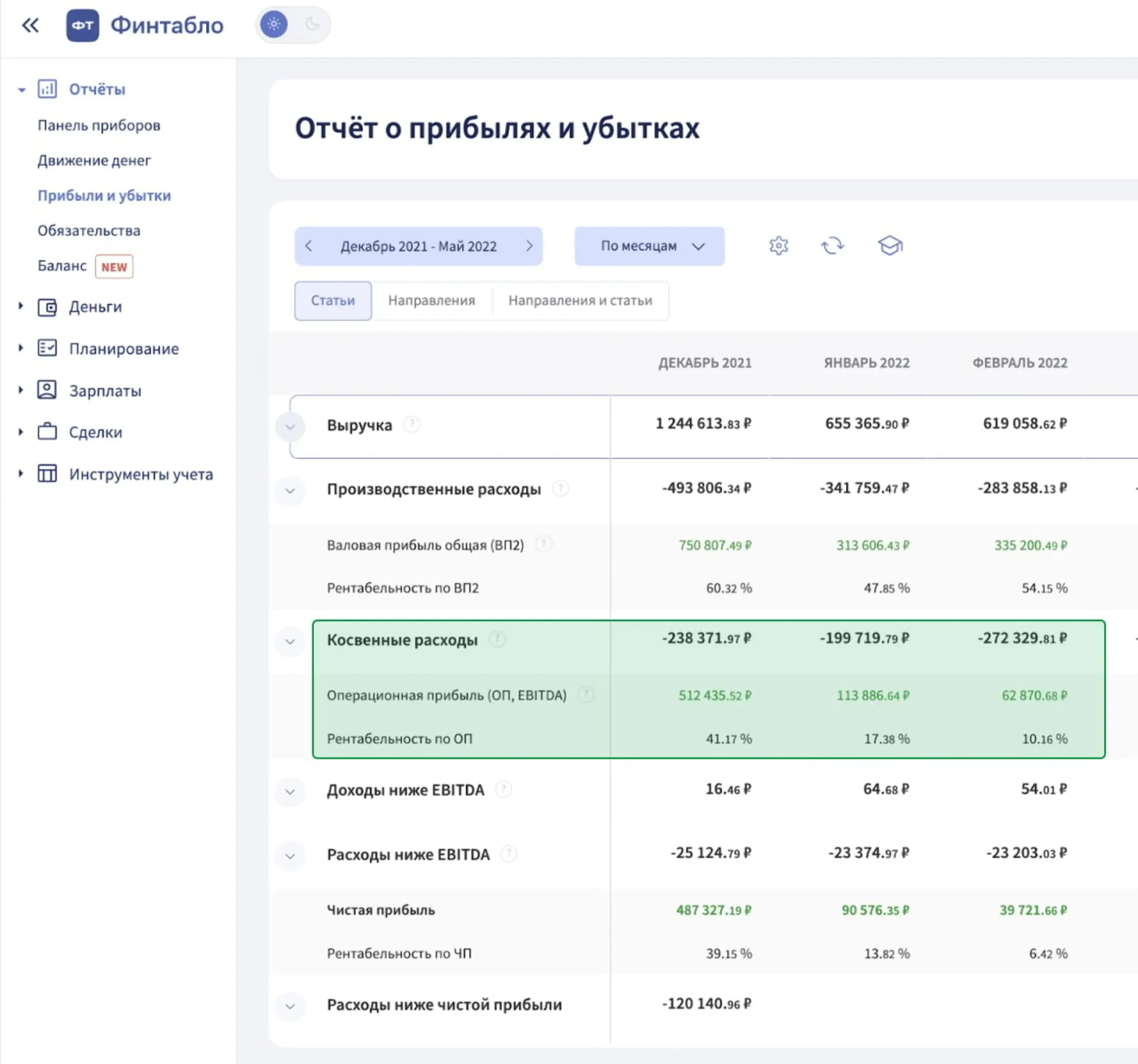Select the Направления tab
Viewport: 1138px width, 1064px height.
[x=432, y=300]
